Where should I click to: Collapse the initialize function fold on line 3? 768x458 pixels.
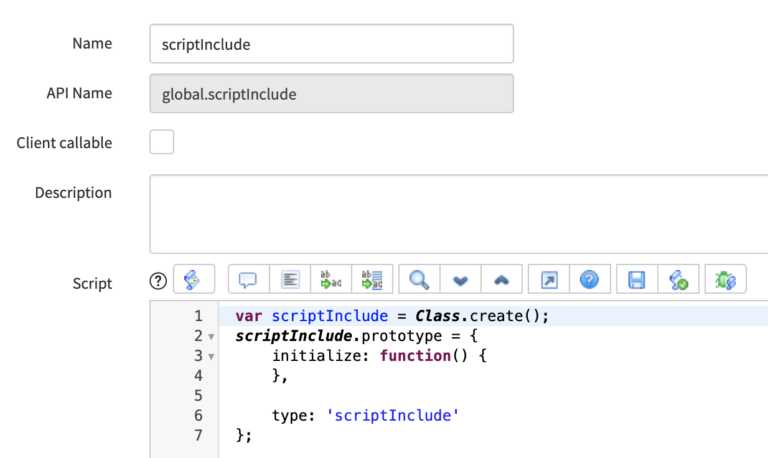tap(211, 356)
